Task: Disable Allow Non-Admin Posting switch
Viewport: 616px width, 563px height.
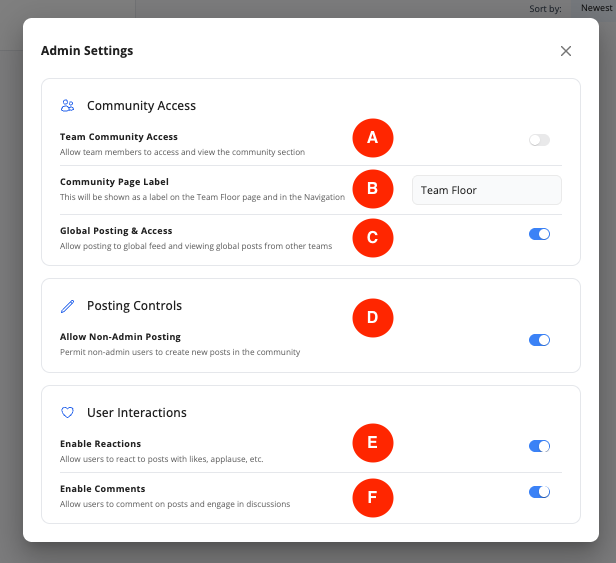Action: (x=539, y=340)
